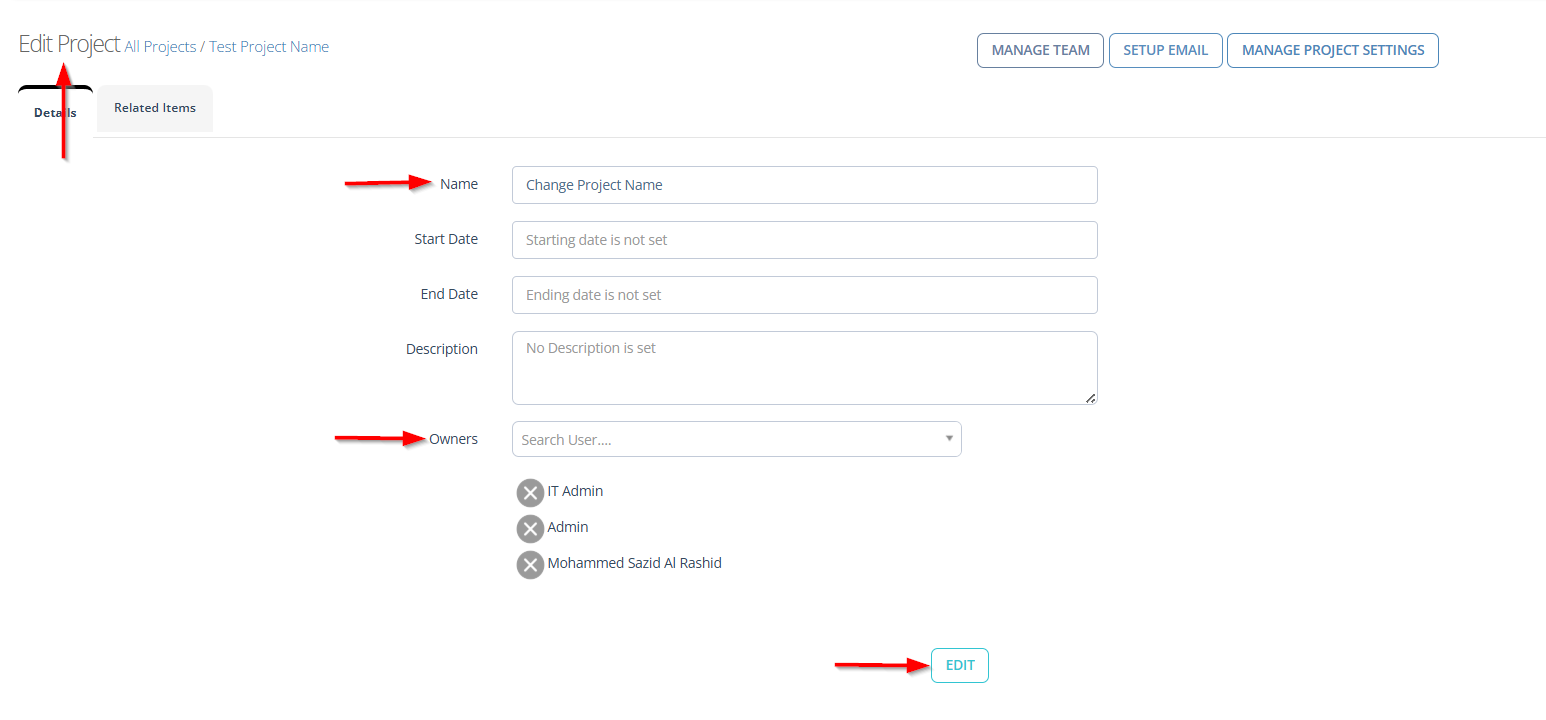Go to All Projects breadcrumb link
Viewport: 1546px width, 720px height.
(160, 47)
